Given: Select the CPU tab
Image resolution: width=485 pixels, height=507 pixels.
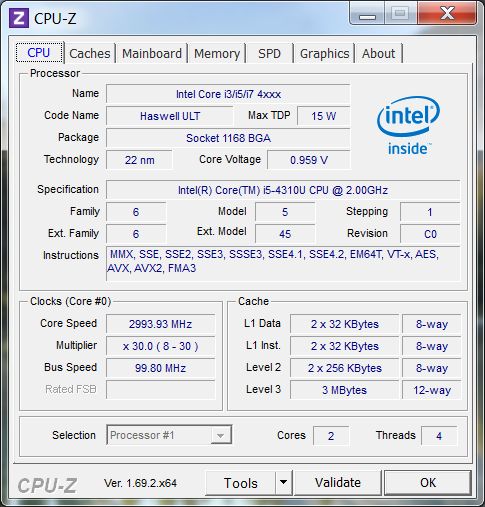Looking at the screenshot, I should coord(39,52).
